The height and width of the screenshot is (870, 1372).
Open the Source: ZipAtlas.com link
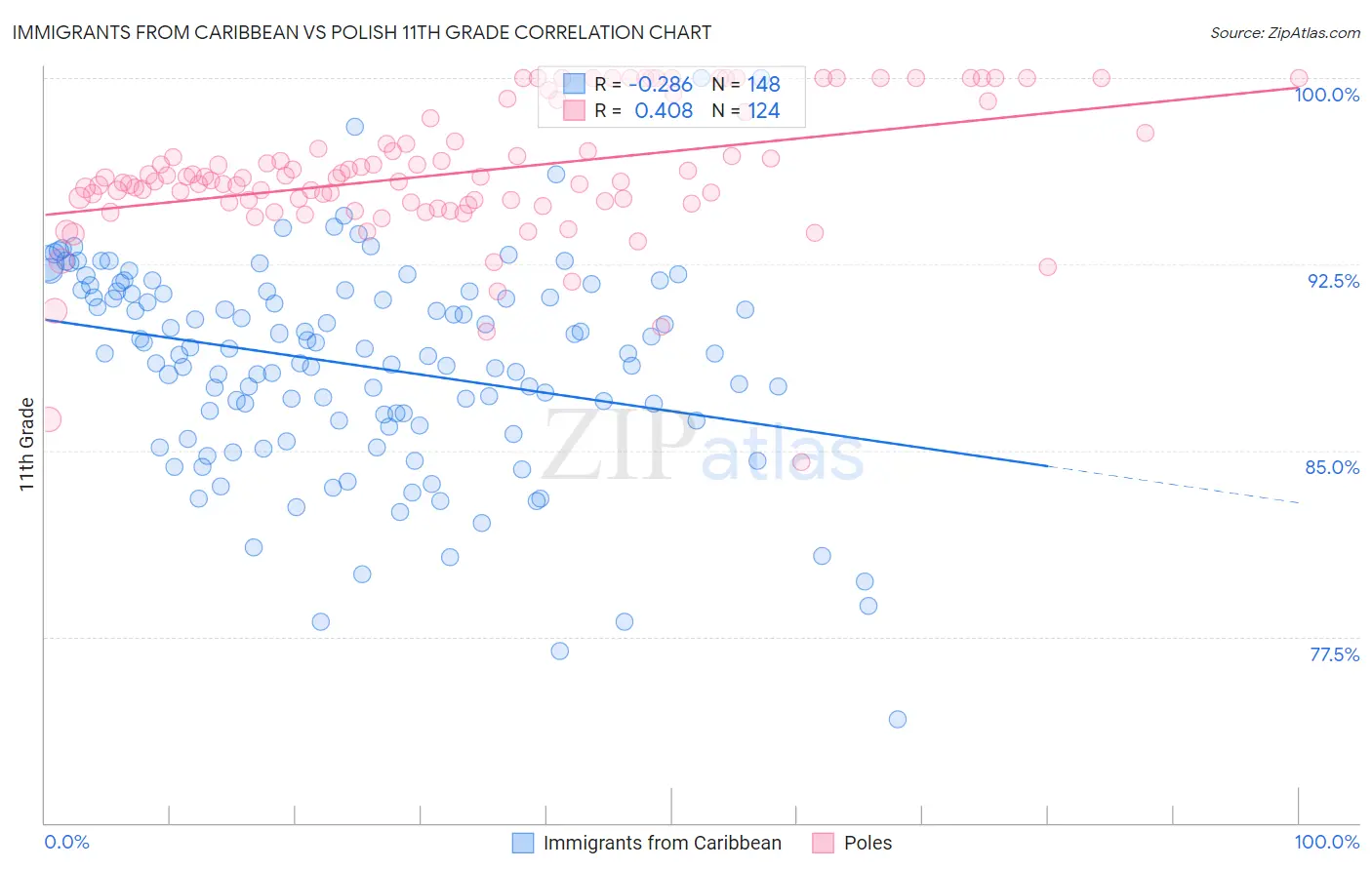coord(1285,32)
